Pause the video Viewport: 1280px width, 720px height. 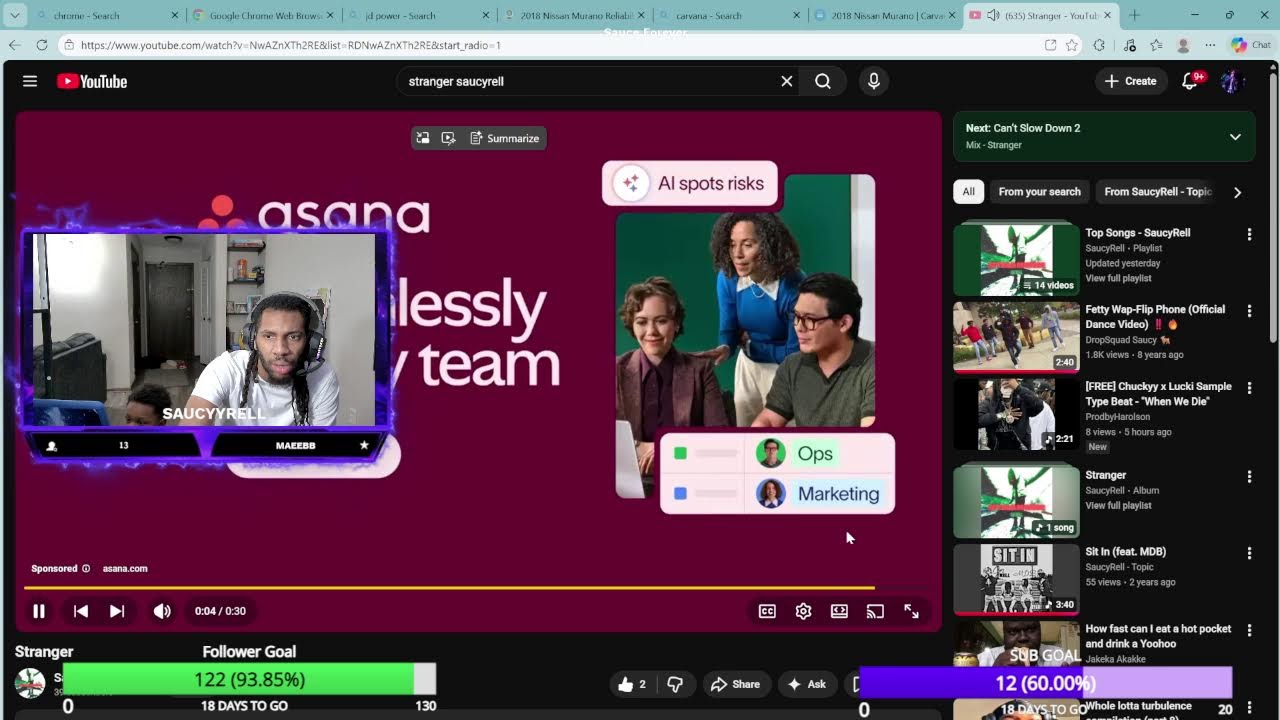tap(39, 611)
